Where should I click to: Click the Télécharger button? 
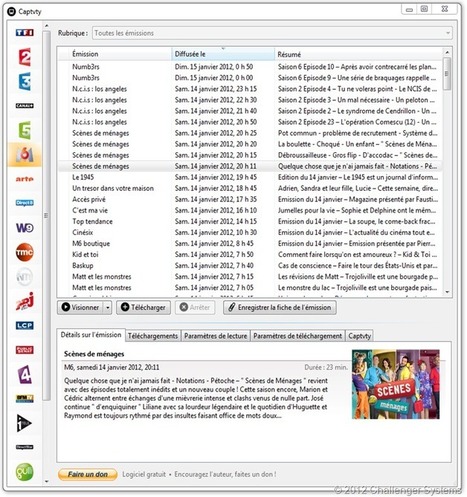click(x=143, y=307)
